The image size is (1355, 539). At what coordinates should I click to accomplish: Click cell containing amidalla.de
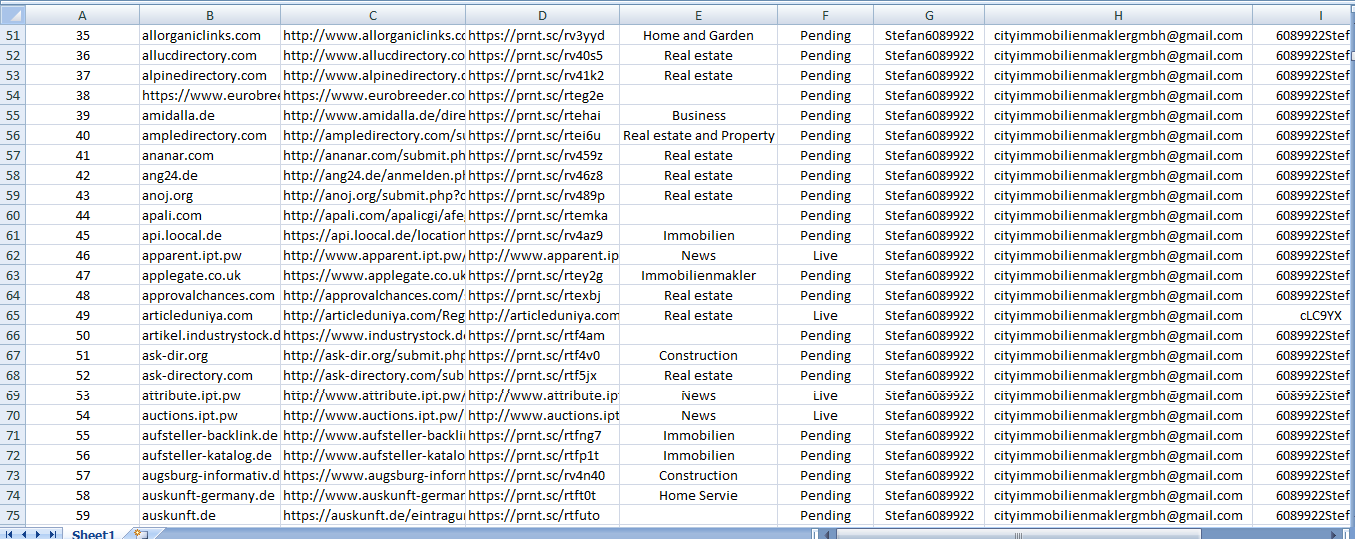click(210, 115)
